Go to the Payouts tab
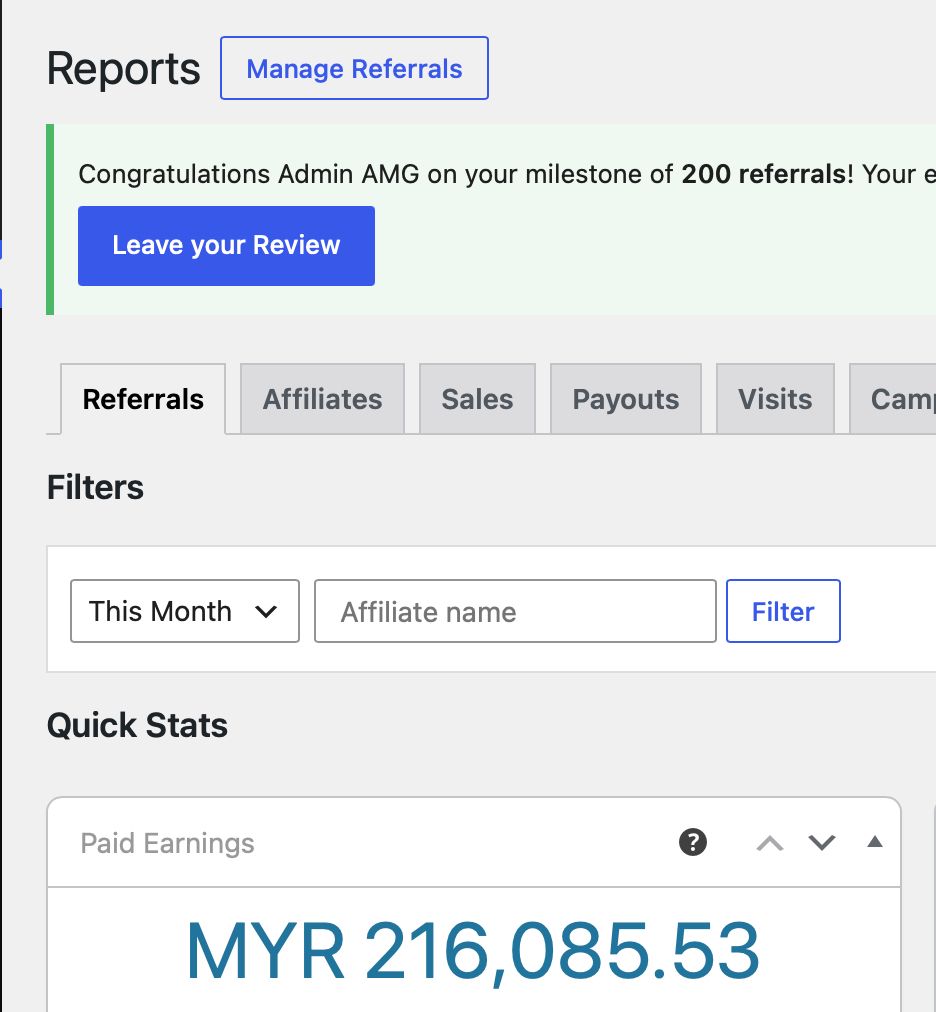 pos(626,399)
